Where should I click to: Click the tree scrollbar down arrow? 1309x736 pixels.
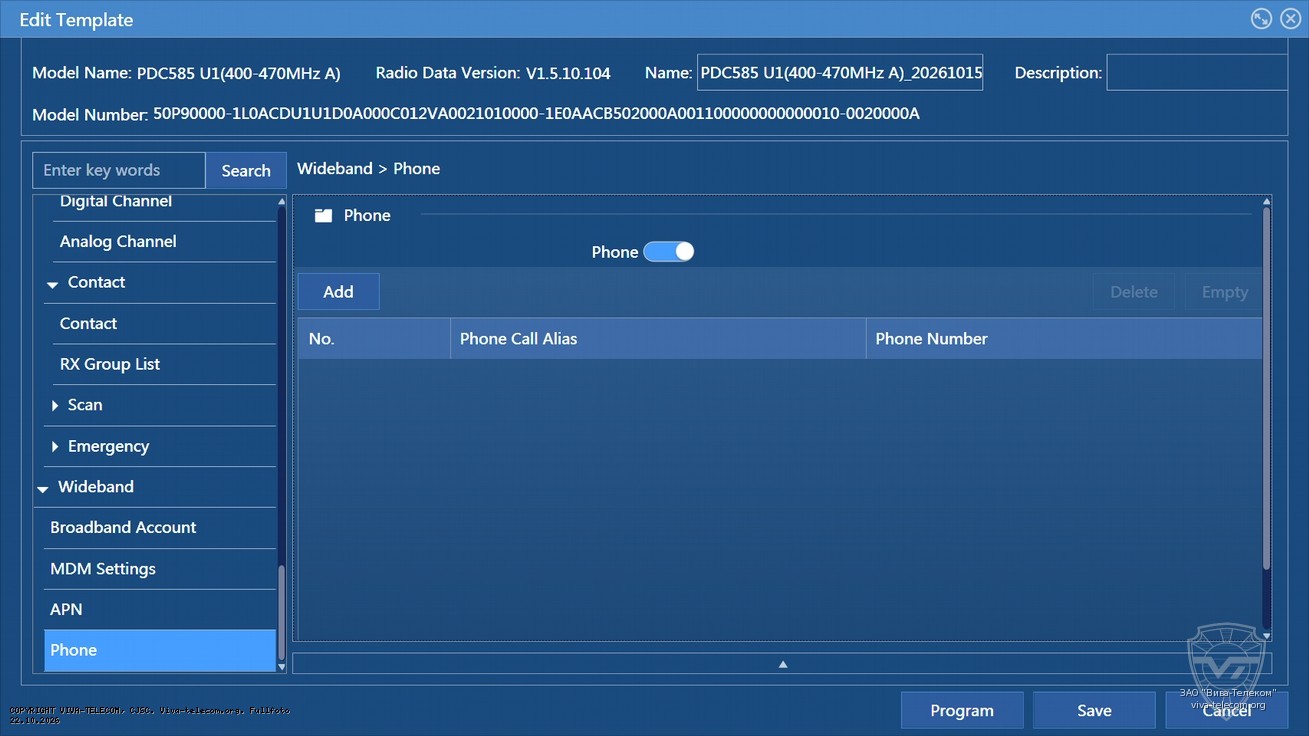point(282,666)
